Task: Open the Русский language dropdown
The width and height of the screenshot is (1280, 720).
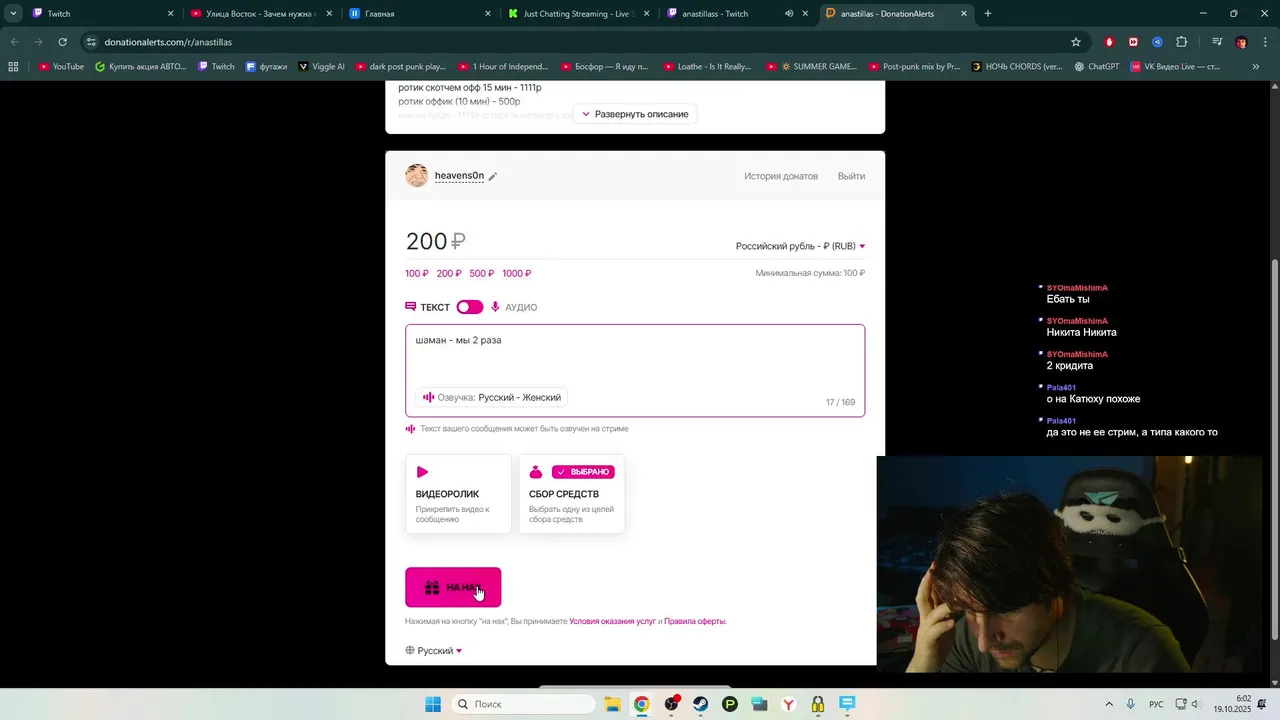Action: (x=434, y=651)
